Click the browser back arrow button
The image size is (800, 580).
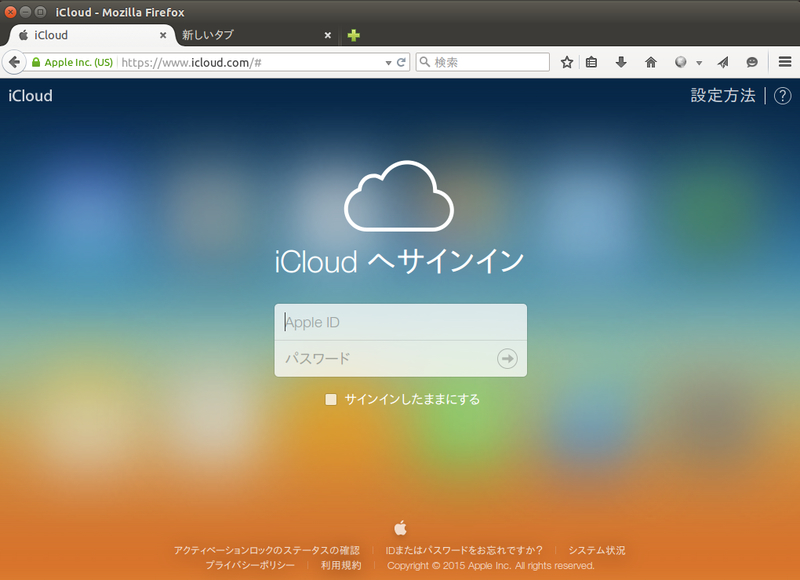pyautogui.click(x=14, y=62)
